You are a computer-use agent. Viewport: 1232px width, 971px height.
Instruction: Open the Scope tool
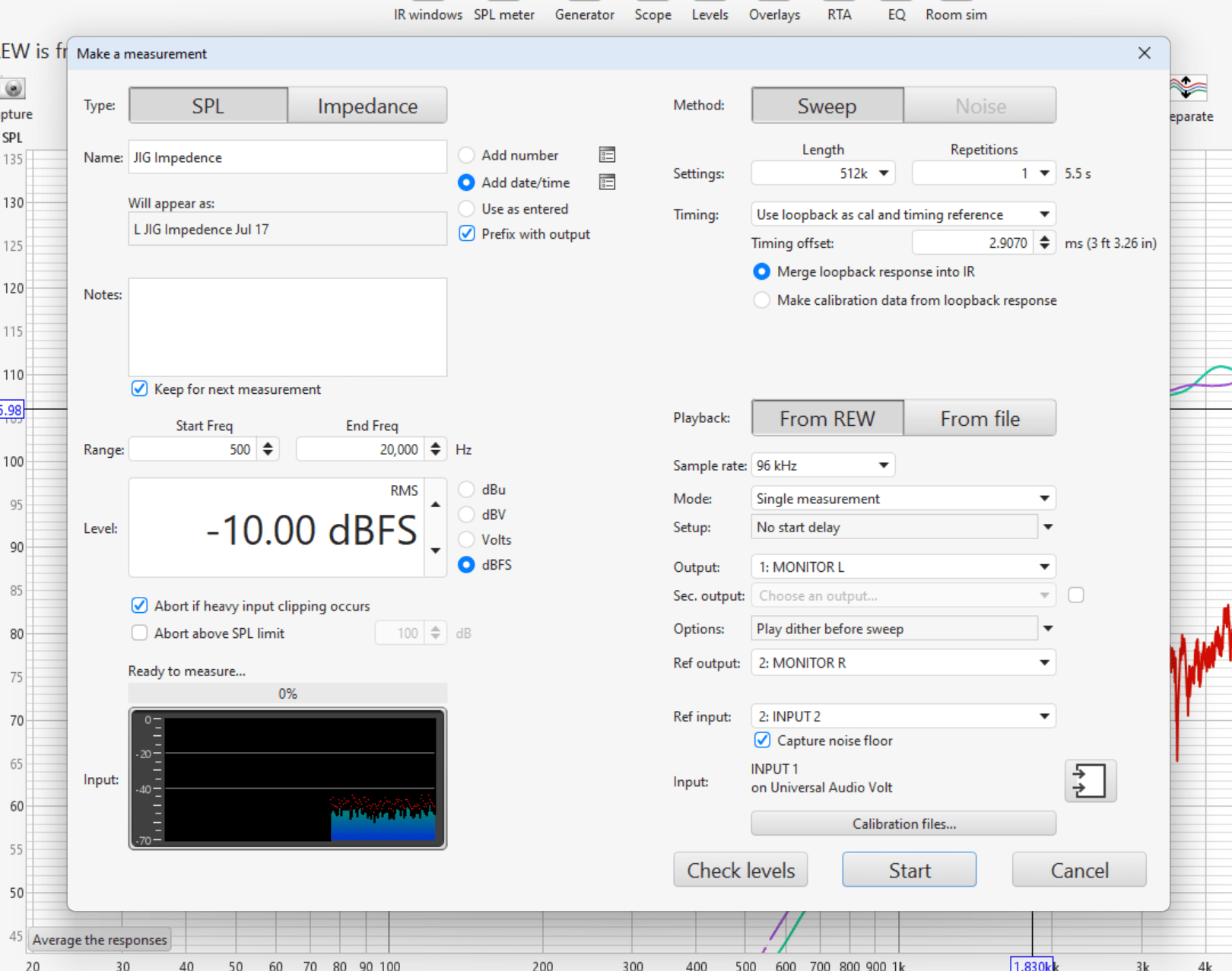click(653, 14)
